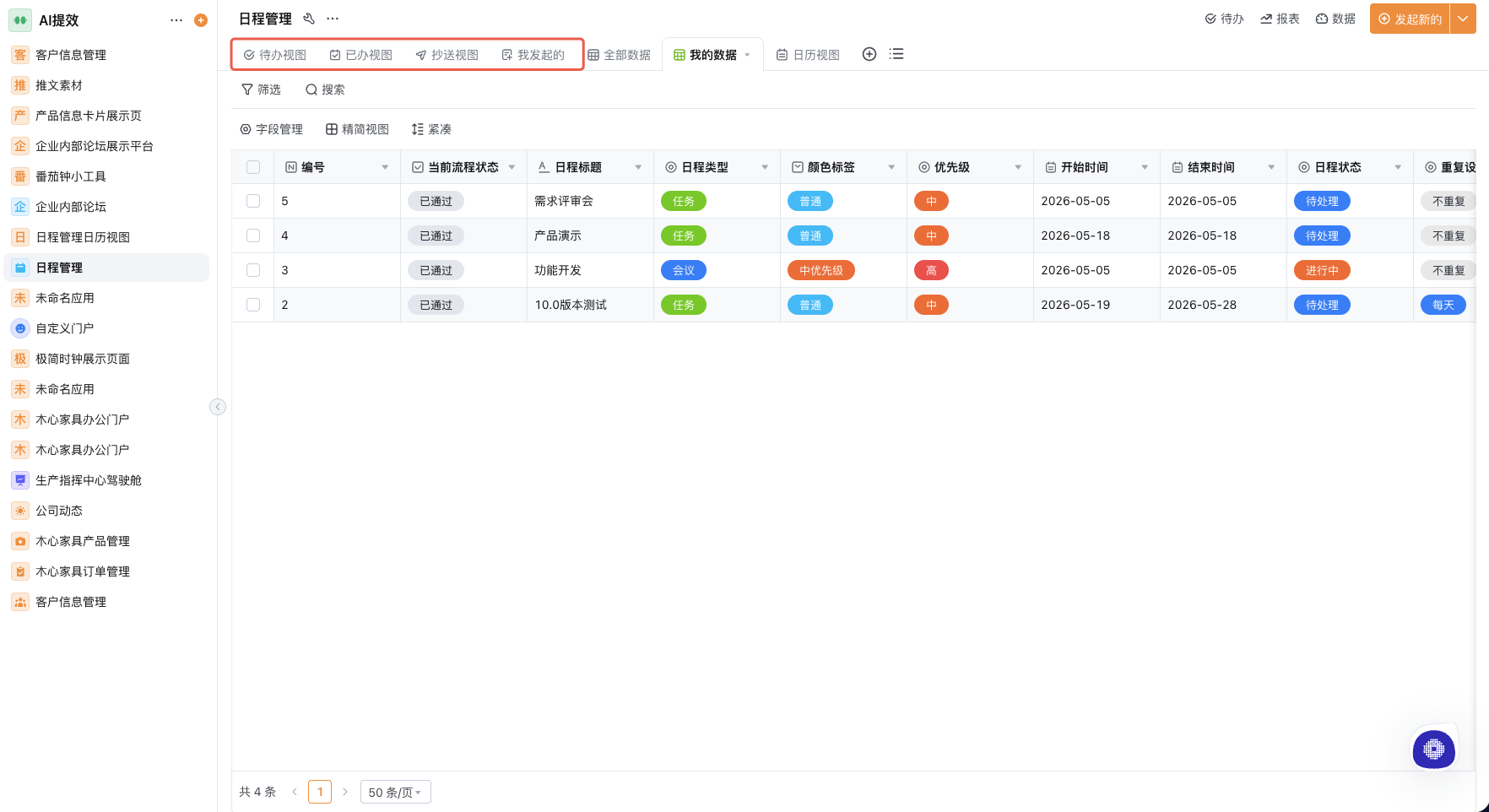
Task: Switch to the 抄送视图 tab
Action: click(447, 55)
